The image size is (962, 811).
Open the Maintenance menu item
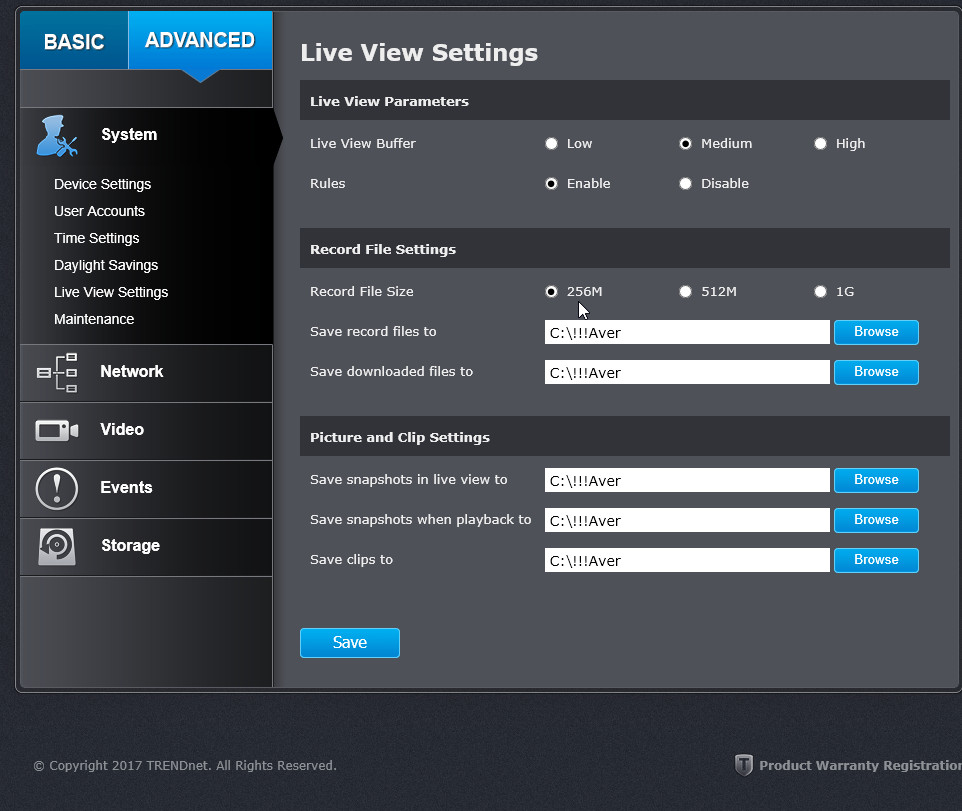(x=94, y=319)
